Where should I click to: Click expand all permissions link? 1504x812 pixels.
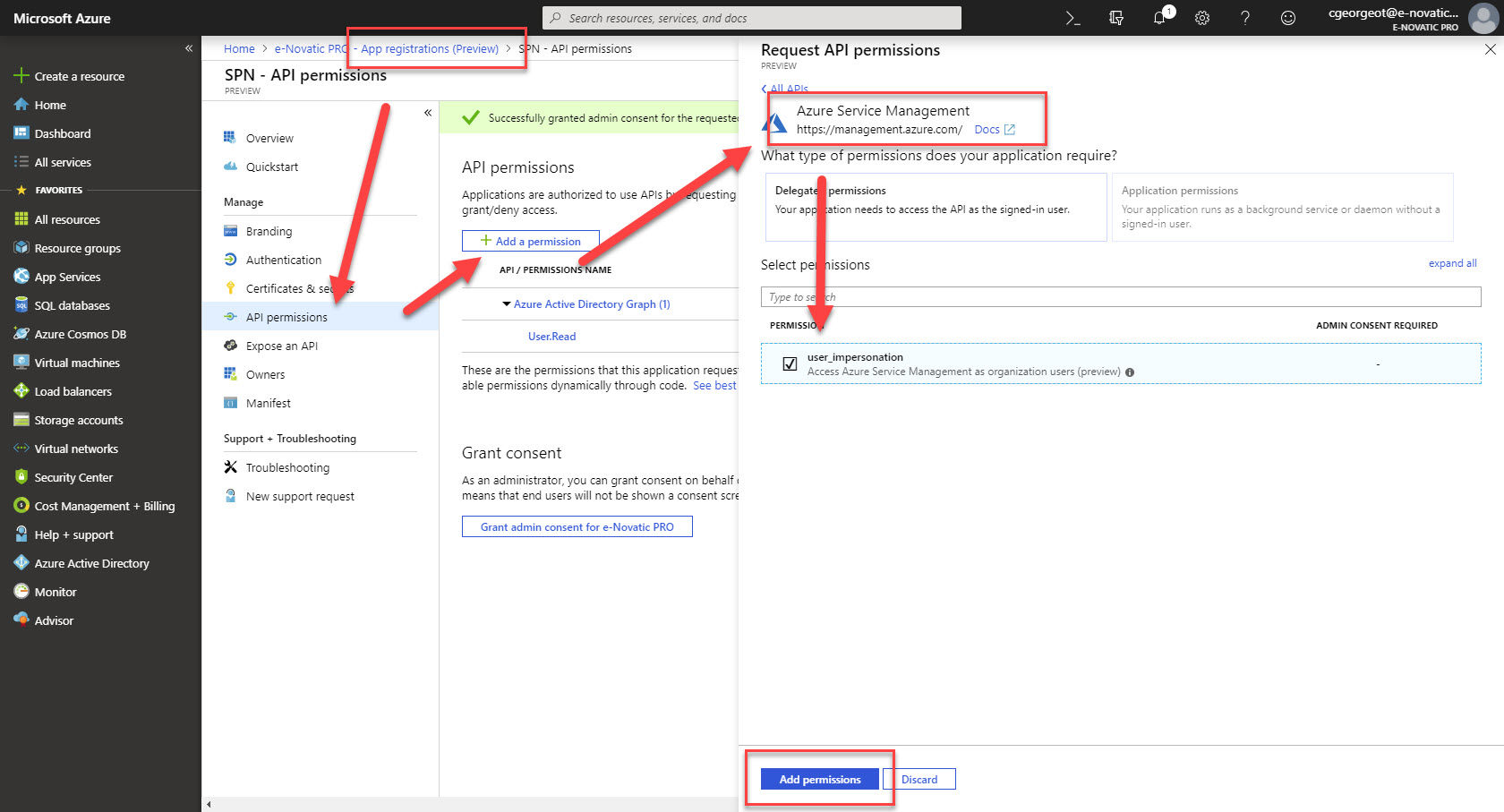1452,263
